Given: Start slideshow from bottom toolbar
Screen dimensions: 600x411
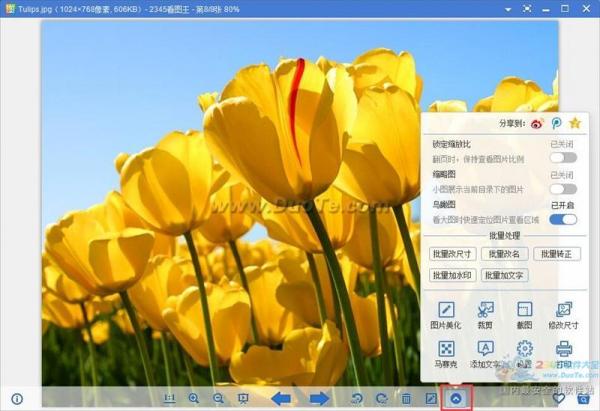Looking at the screenshot, I should [243, 399].
